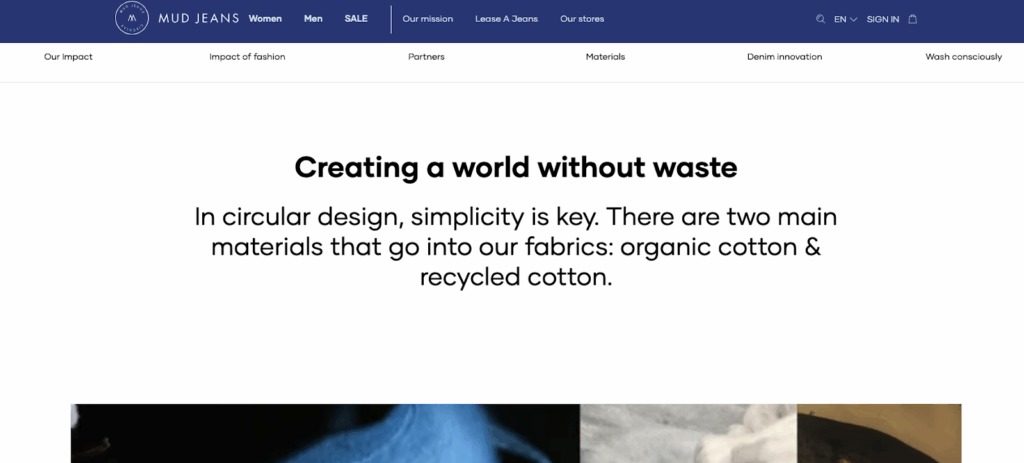Click the MUD Jeans circular logo icon
Viewport: 1024px width, 463px height.
(x=132, y=18)
